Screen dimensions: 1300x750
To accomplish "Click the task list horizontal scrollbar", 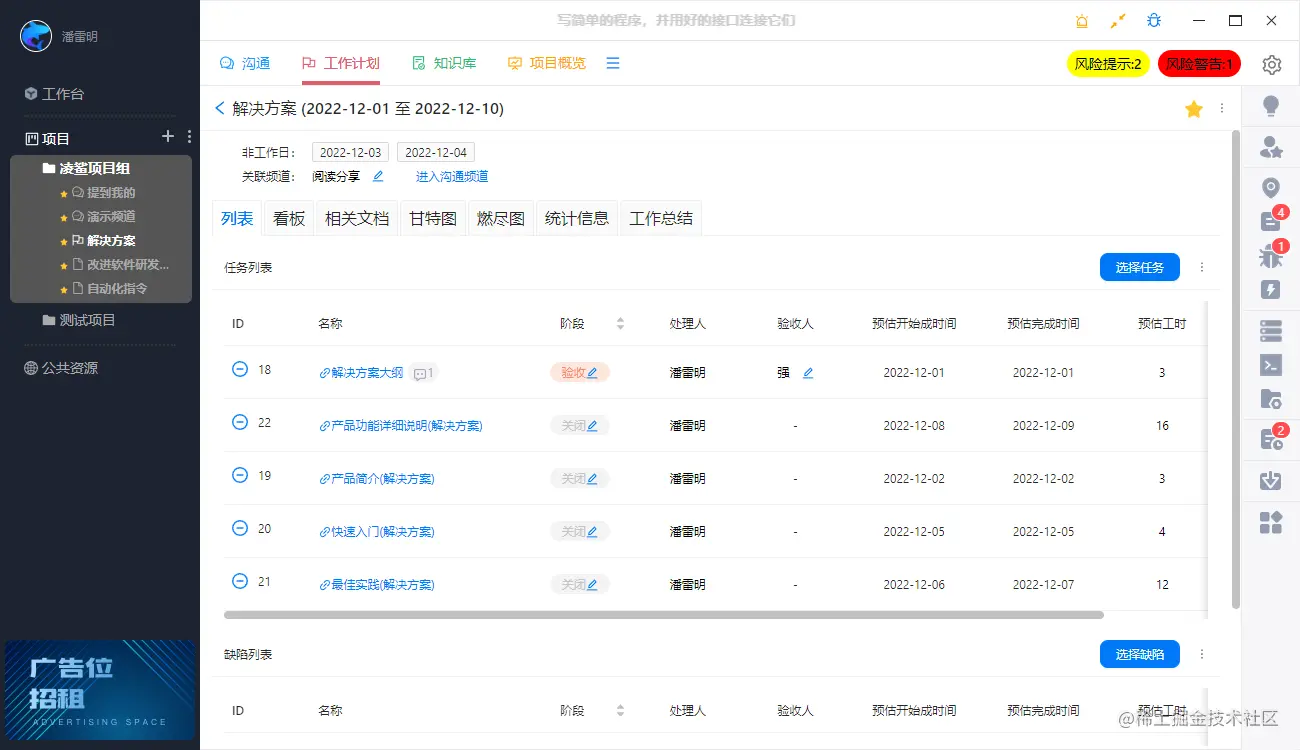I will [x=664, y=615].
